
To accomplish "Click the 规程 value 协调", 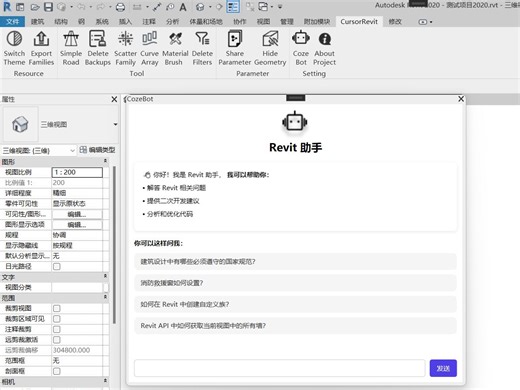I will click(77, 235).
